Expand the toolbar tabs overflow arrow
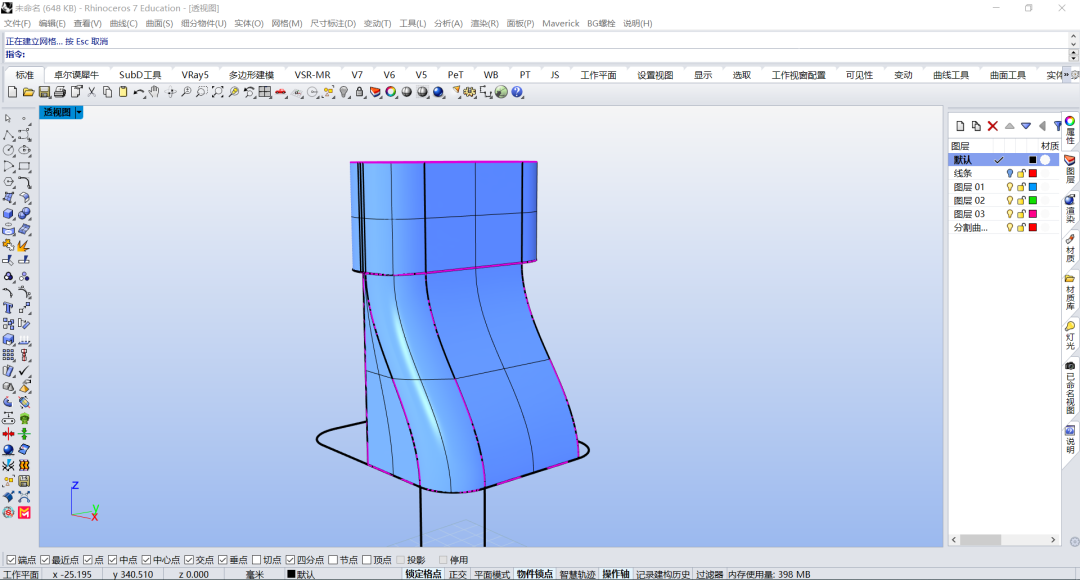1080x580 pixels. 1067,74
